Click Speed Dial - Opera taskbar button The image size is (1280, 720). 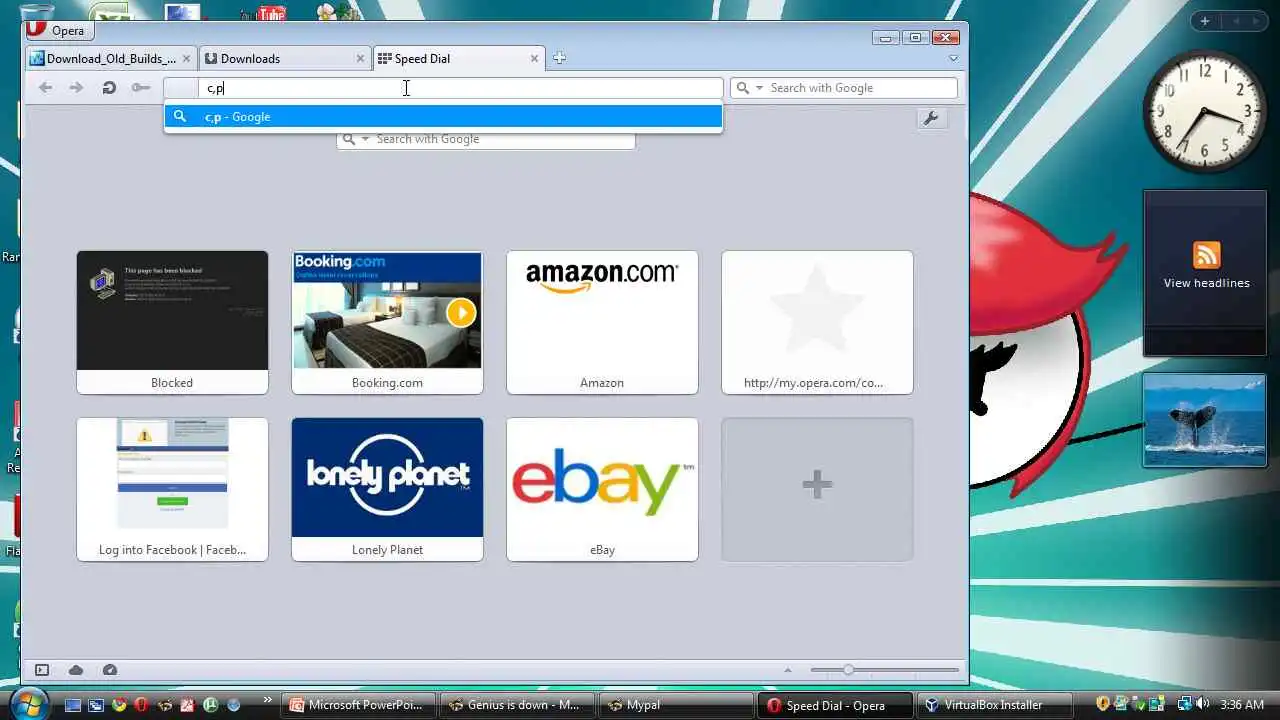pos(835,705)
